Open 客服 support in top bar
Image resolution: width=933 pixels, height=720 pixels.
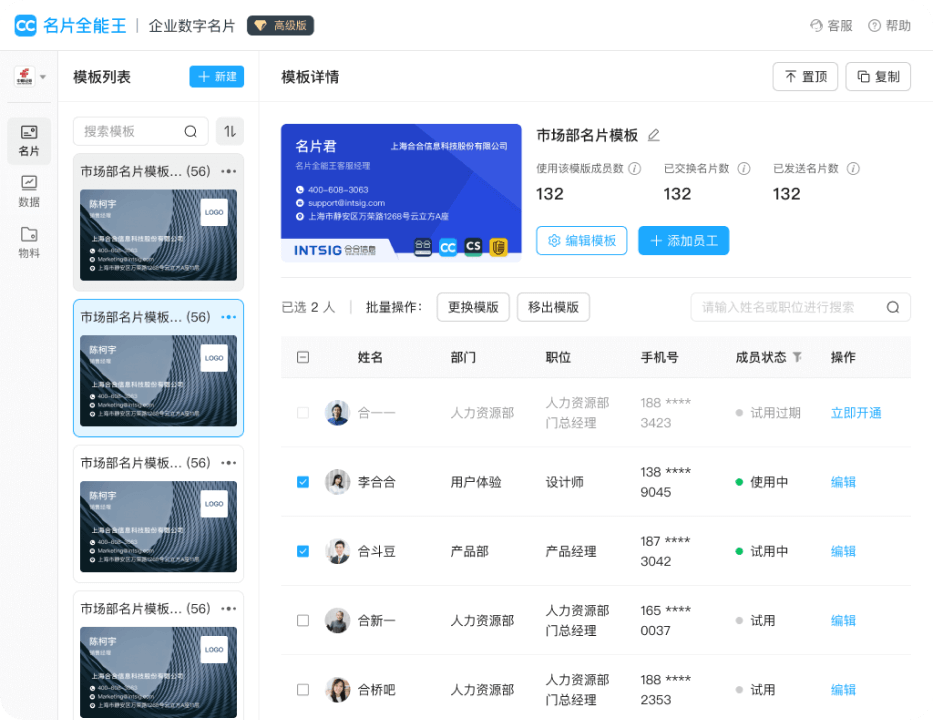(831, 26)
